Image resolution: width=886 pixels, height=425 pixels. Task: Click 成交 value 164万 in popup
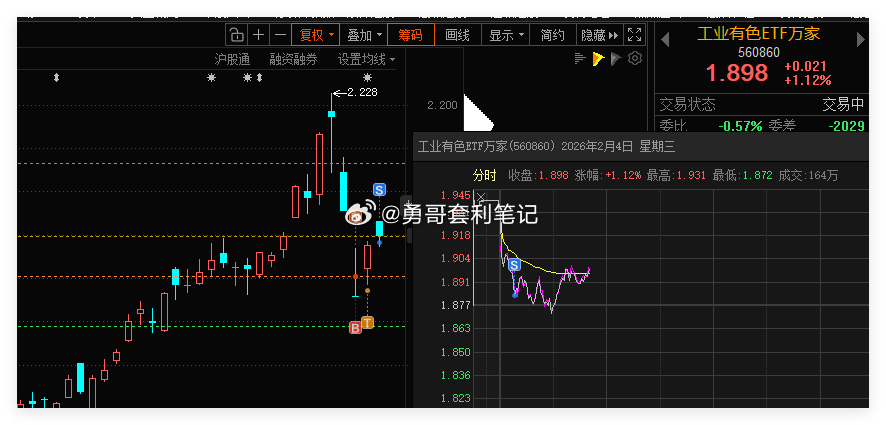823,176
